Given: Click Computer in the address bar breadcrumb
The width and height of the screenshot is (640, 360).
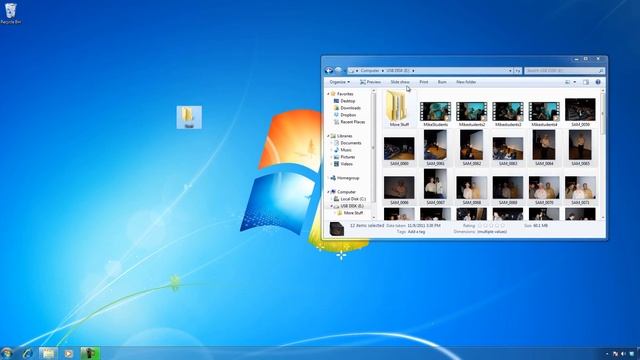Looking at the screenshot, I should click(x=370, y=71).
